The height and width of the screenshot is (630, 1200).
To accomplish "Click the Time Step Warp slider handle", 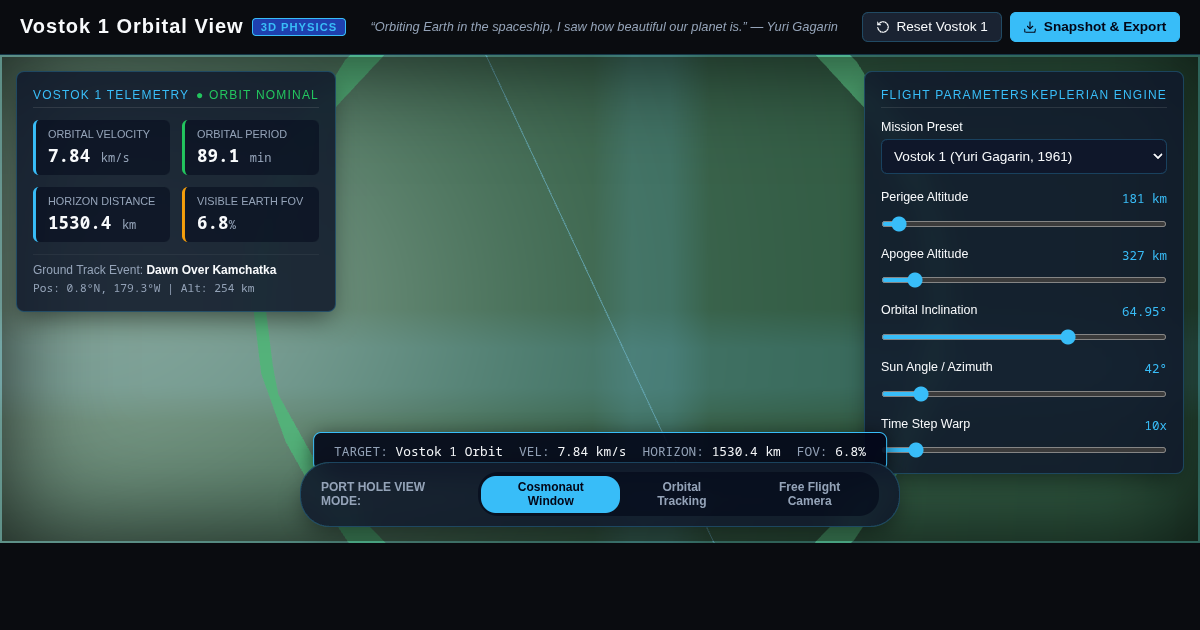I will point(916,450).
